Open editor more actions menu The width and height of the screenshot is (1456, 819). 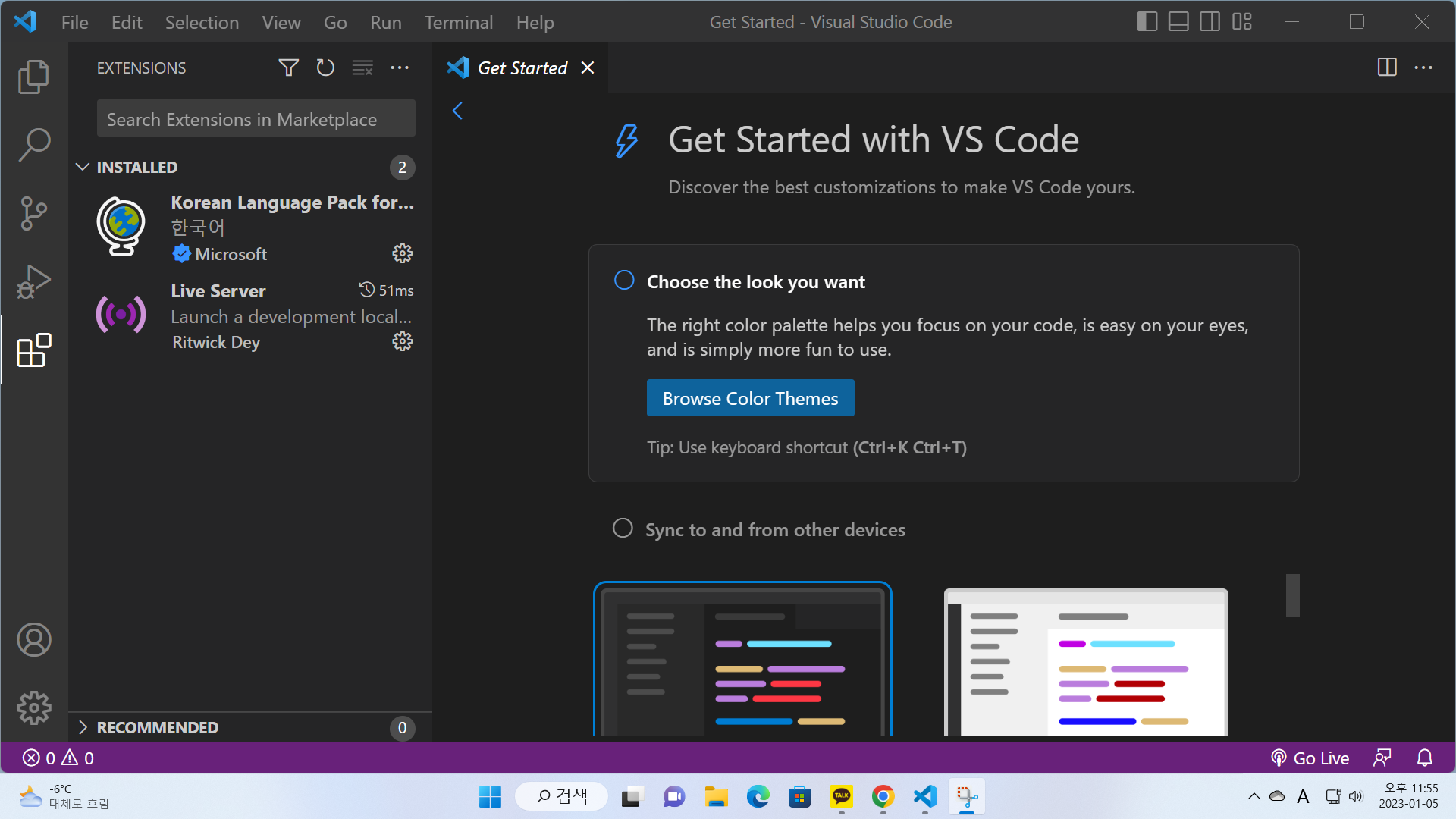1423,67
